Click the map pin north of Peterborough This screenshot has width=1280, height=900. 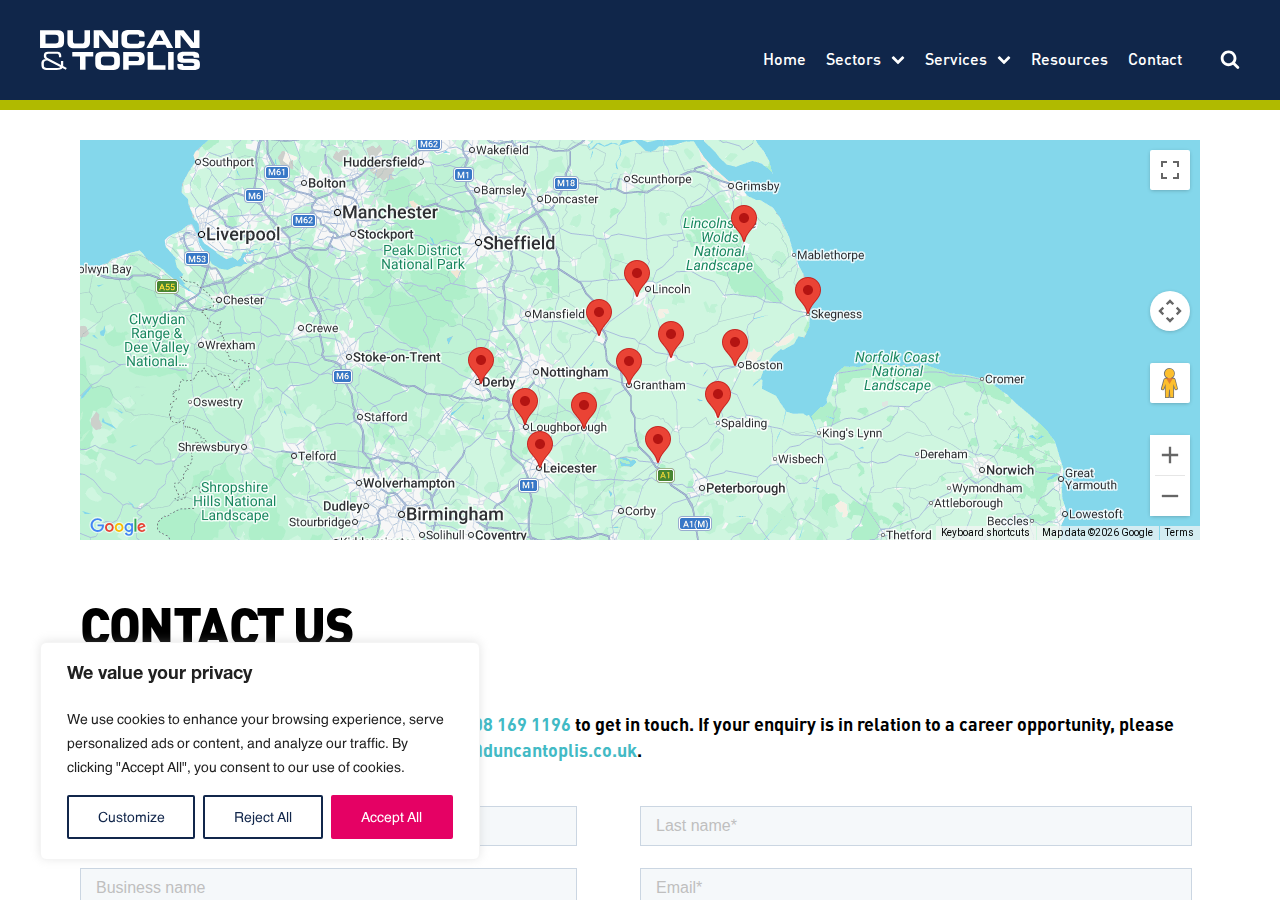click(658, 444)
